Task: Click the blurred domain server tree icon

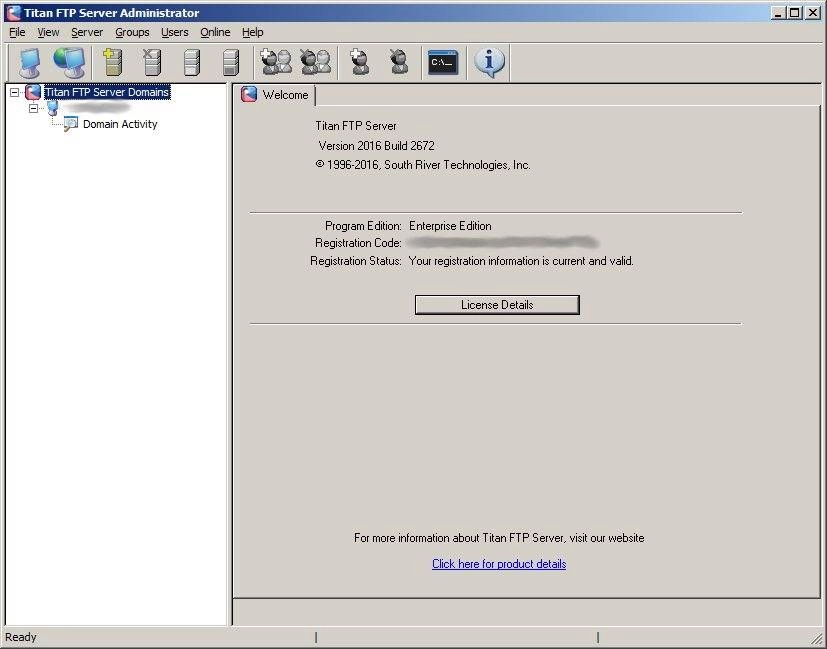Action: coord(53,108)
